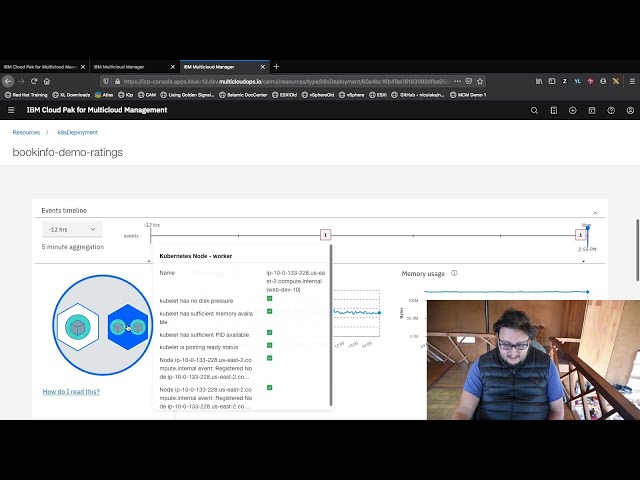
Task: Click the Kubernetes Node - worker heading
Action: 196,256
